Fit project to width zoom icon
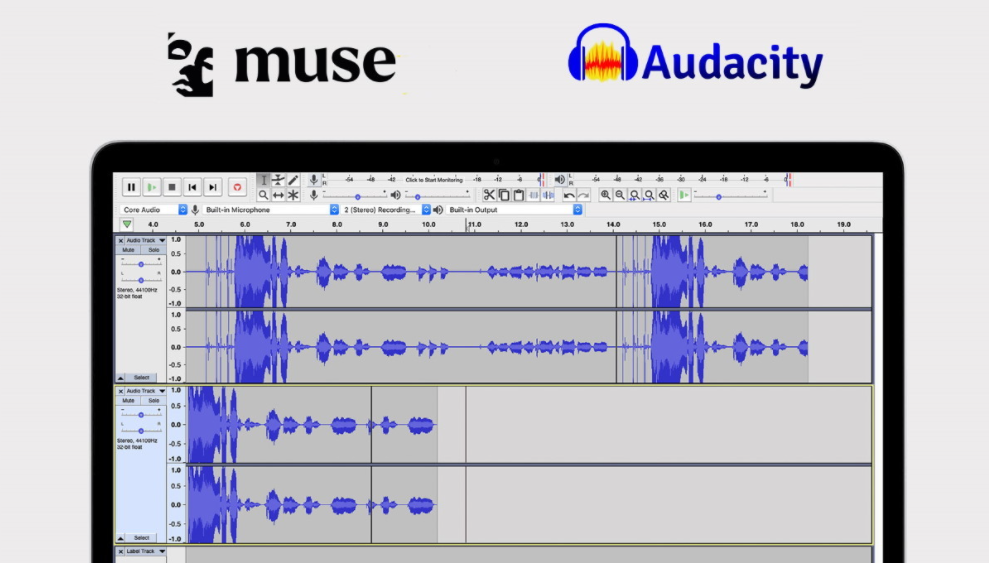Viewport: 989px width, 563px height. (649, 195)
